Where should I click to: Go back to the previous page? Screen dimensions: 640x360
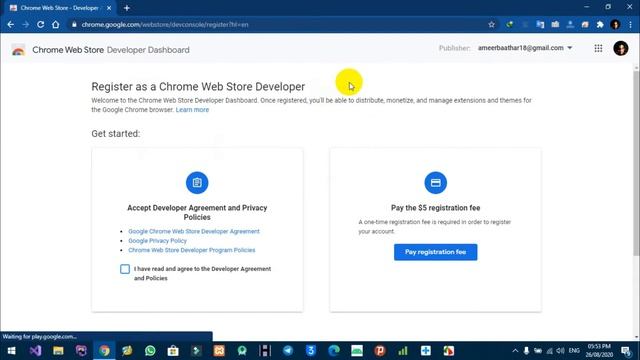[11, 24]
